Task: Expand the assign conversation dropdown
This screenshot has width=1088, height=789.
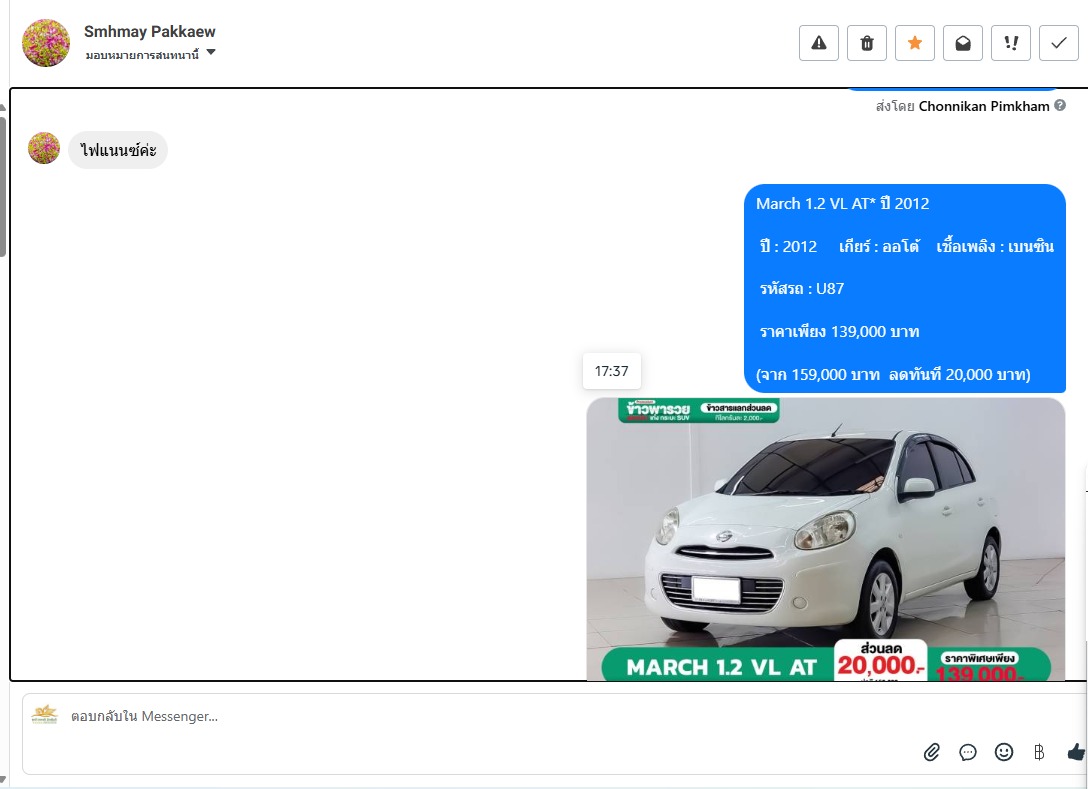Action: (150, 54)
